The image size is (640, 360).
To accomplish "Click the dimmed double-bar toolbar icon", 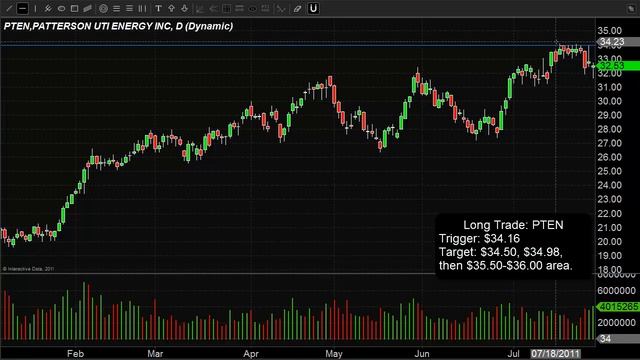I will pos(240,8).
